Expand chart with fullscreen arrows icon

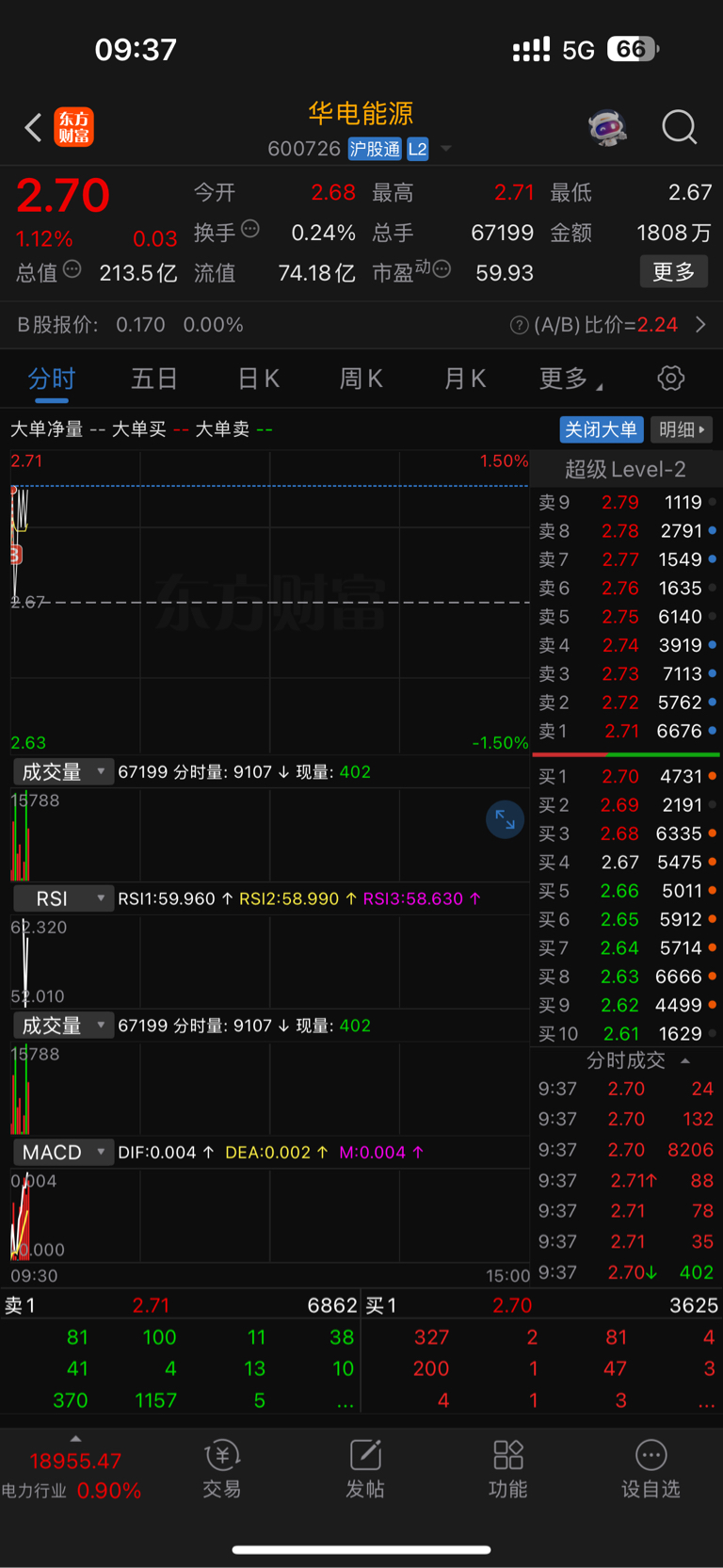505,819
